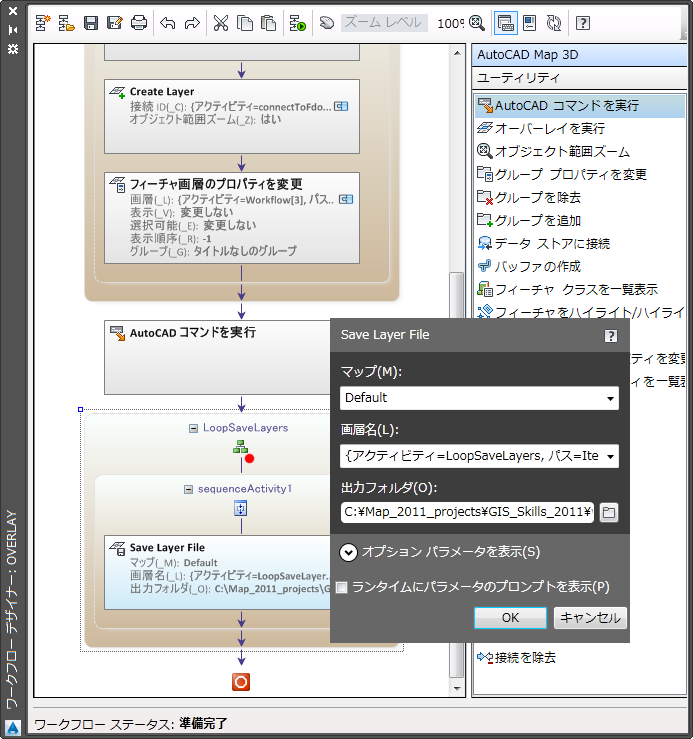This screenshot has width=693, height=739.
Task: Confirm dialog with OK button
Action: click(x=510, y=618)
